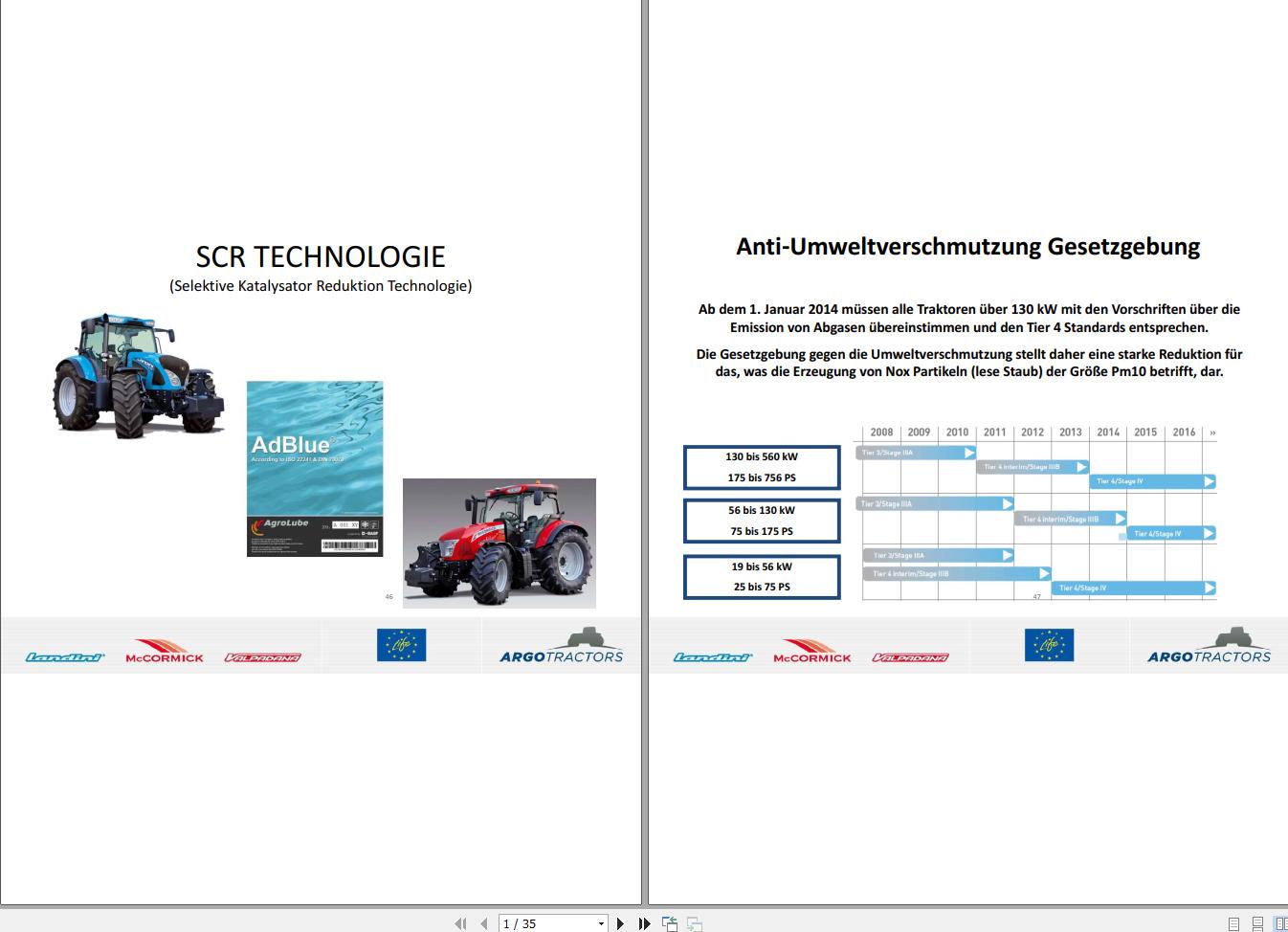Go forward to the next view
Image resolution: width=1288 pixels, height=932 pixels.
tap(693, 923)
